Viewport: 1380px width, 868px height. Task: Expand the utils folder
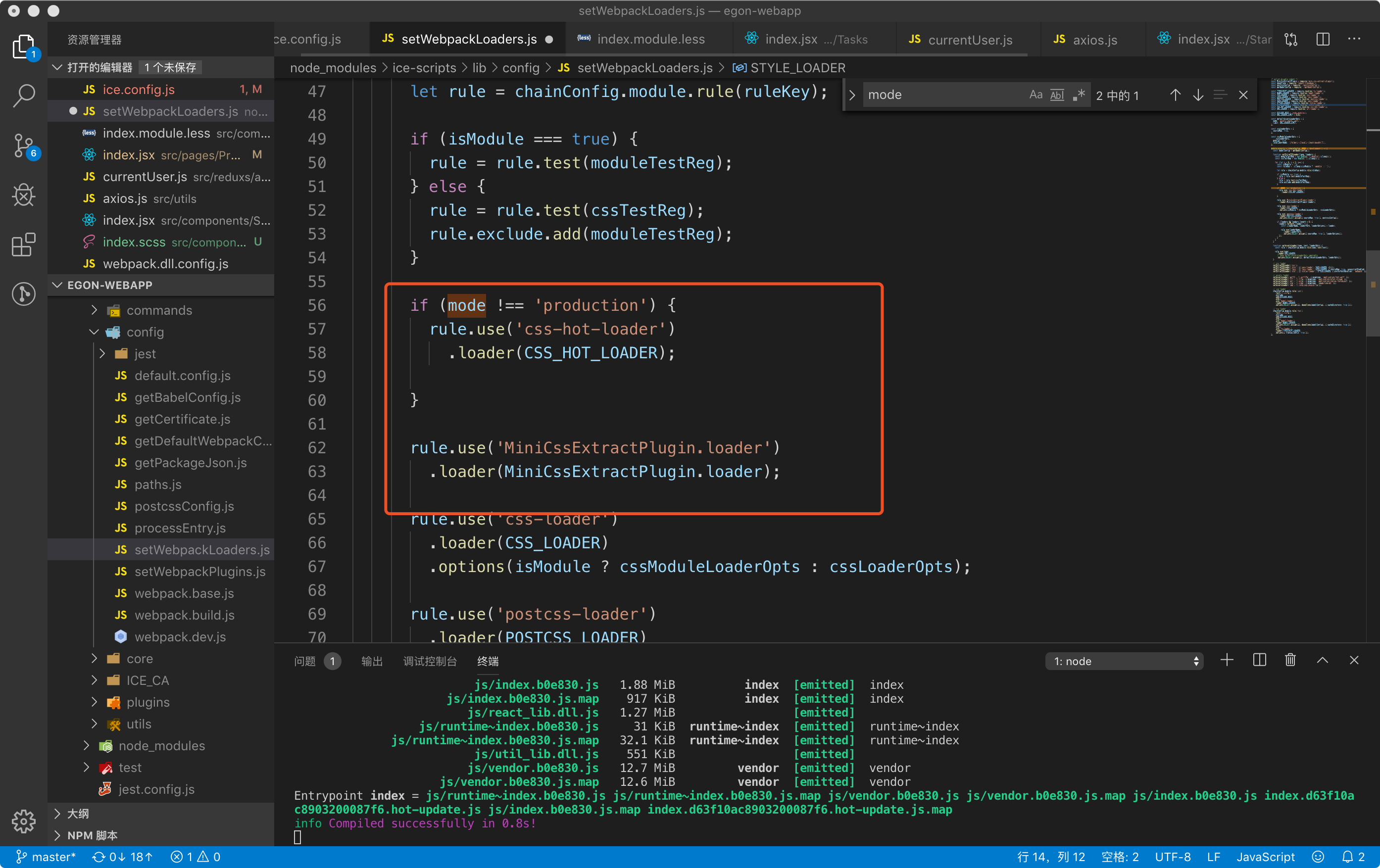pos(95,723)
